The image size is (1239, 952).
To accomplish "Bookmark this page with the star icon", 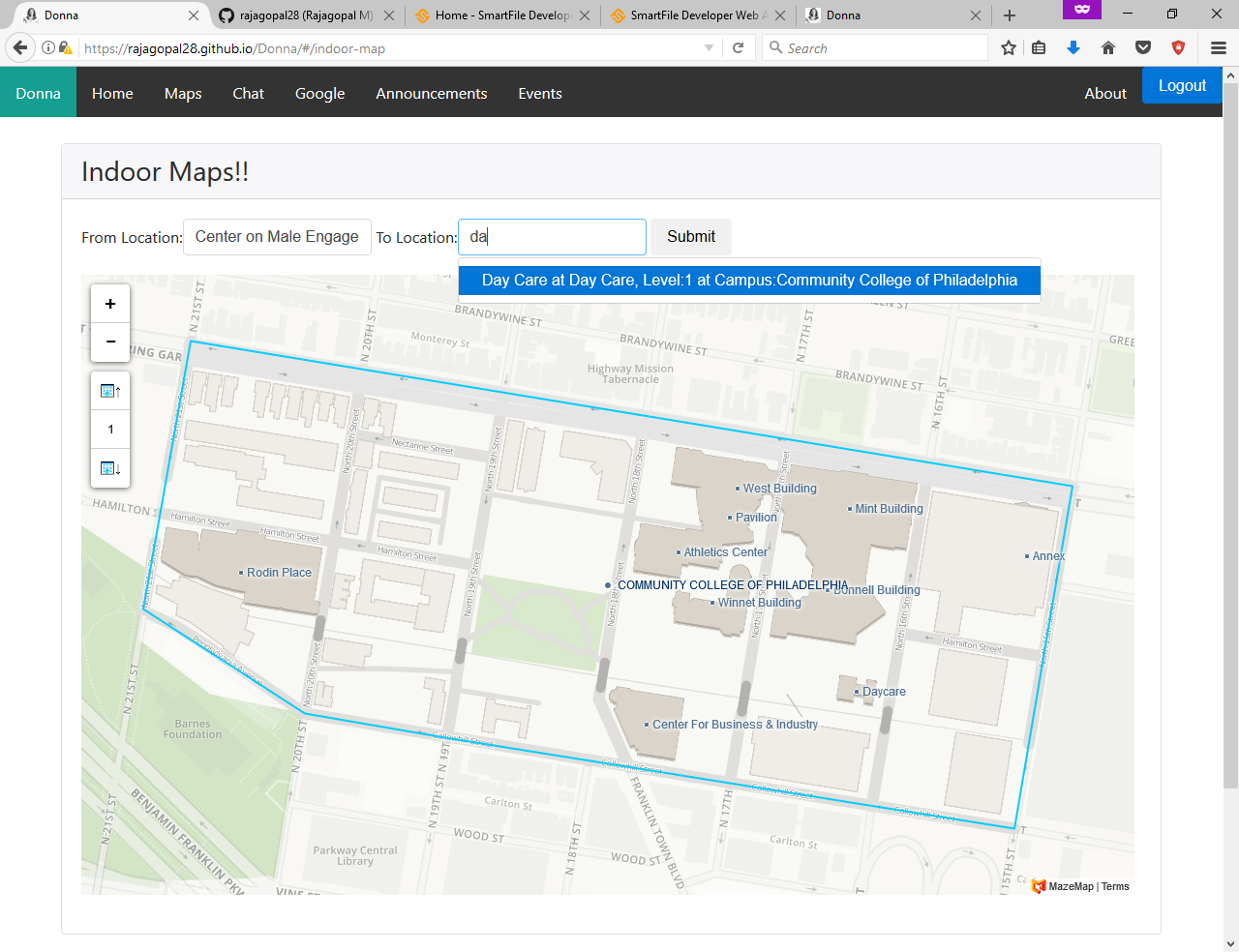I will point(1009,47).
